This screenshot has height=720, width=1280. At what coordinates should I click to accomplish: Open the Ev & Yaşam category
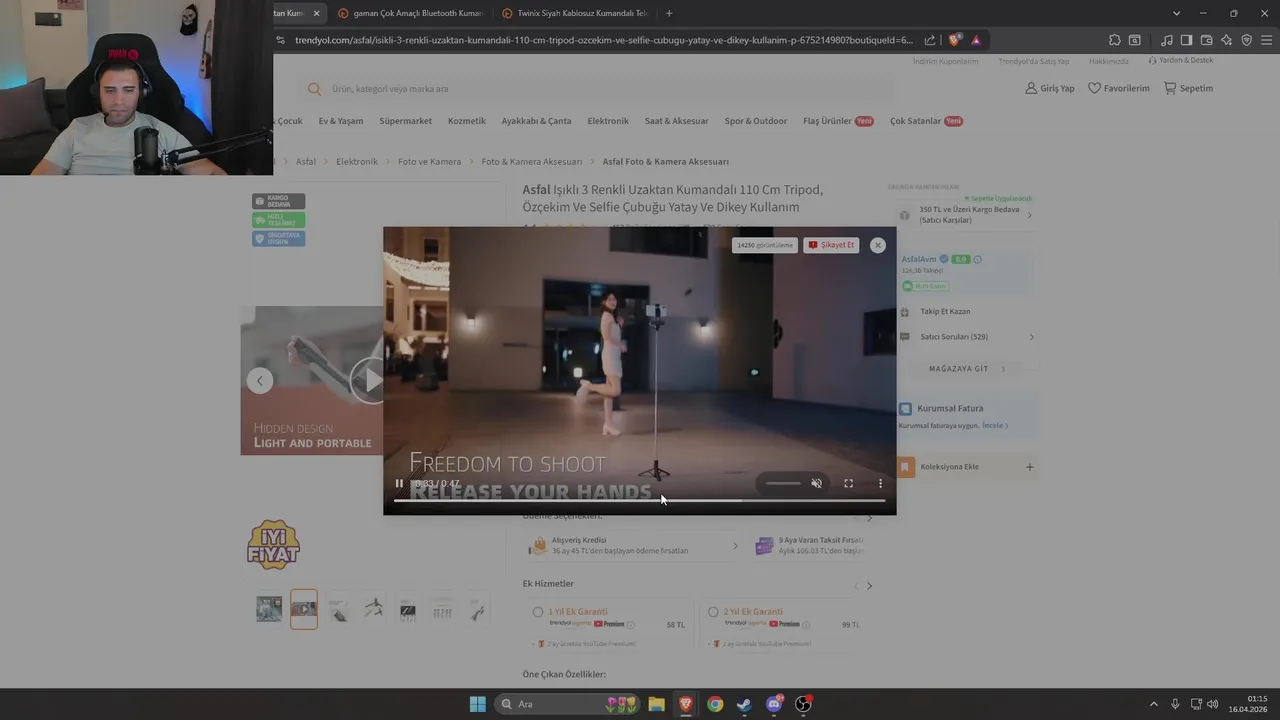[x=341, y=121]
